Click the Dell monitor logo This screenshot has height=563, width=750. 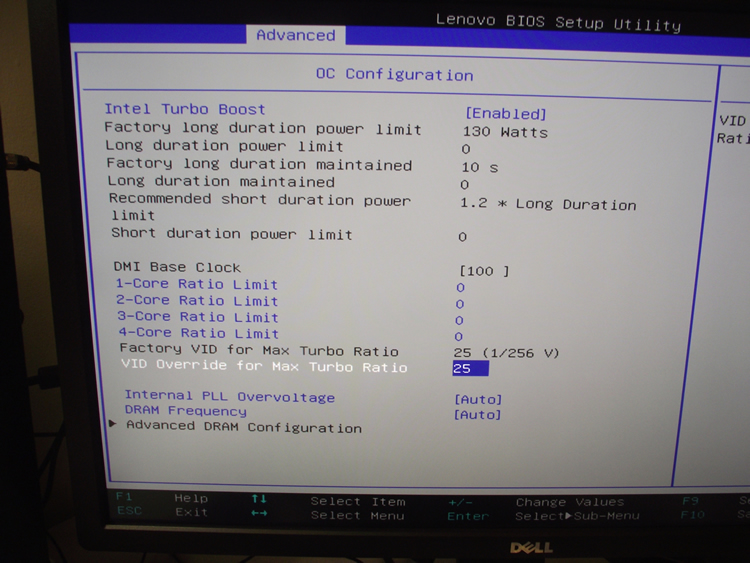click(x=531, y=547)
